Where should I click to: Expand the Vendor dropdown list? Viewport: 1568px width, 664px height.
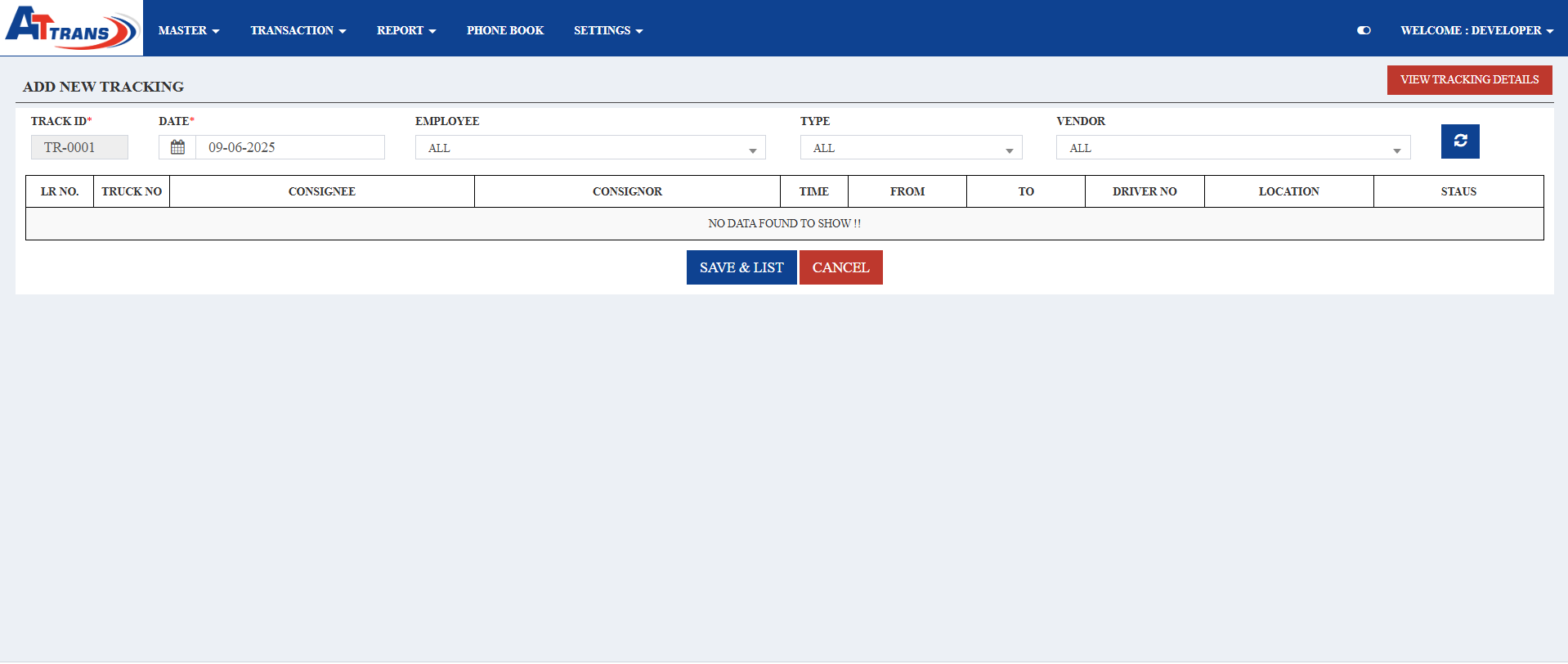pyautogui.click(x=1232, y=148)
